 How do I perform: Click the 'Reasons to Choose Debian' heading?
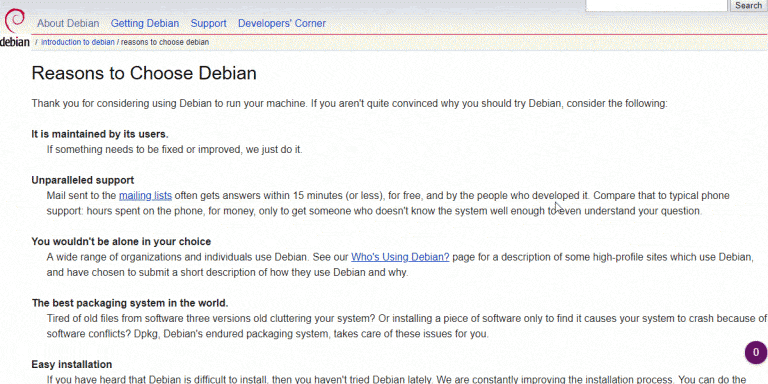[144, 73]
